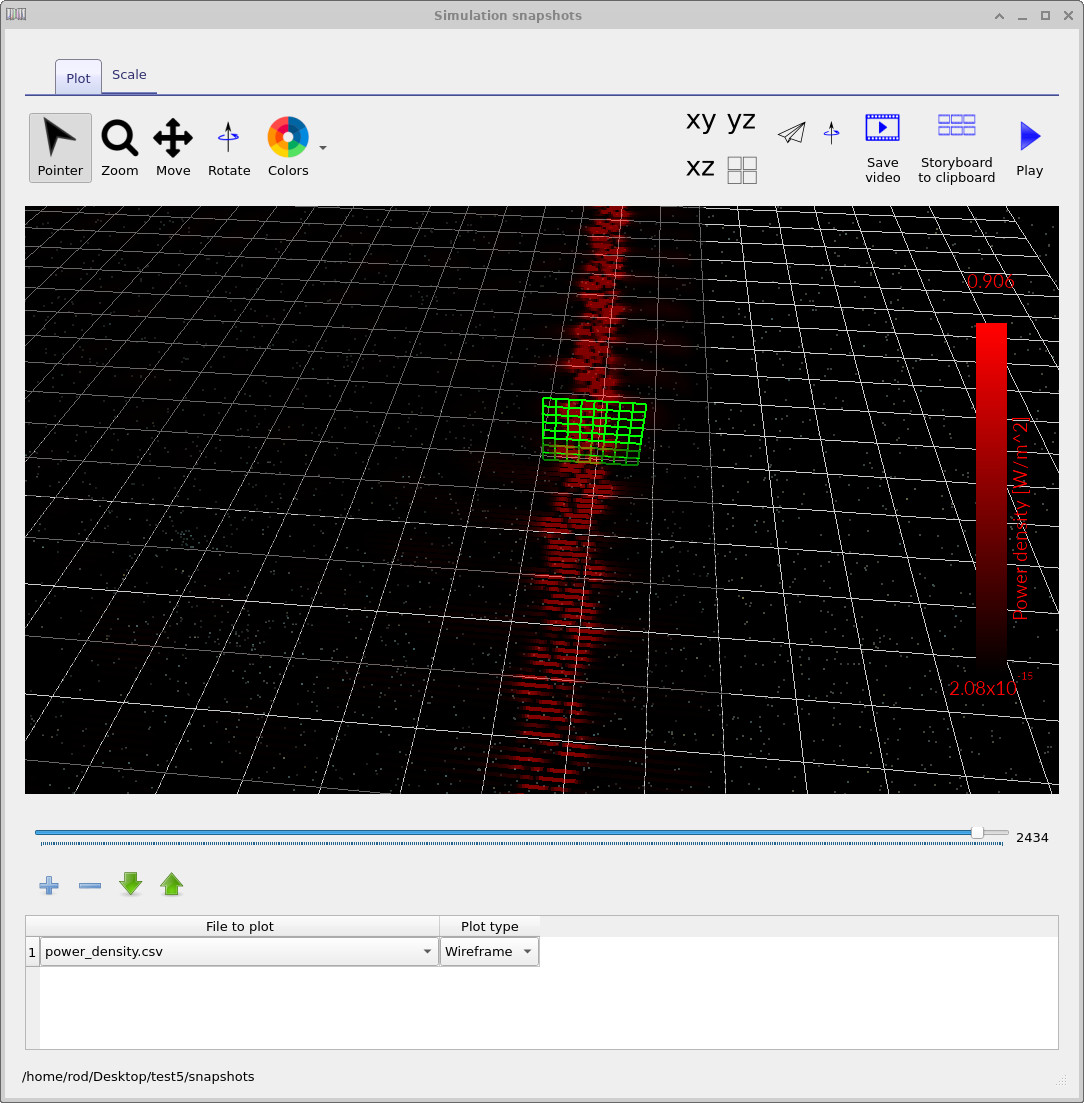Select the Plot tab
The width and height of the screenshot is (1084, 1103).
77,77
